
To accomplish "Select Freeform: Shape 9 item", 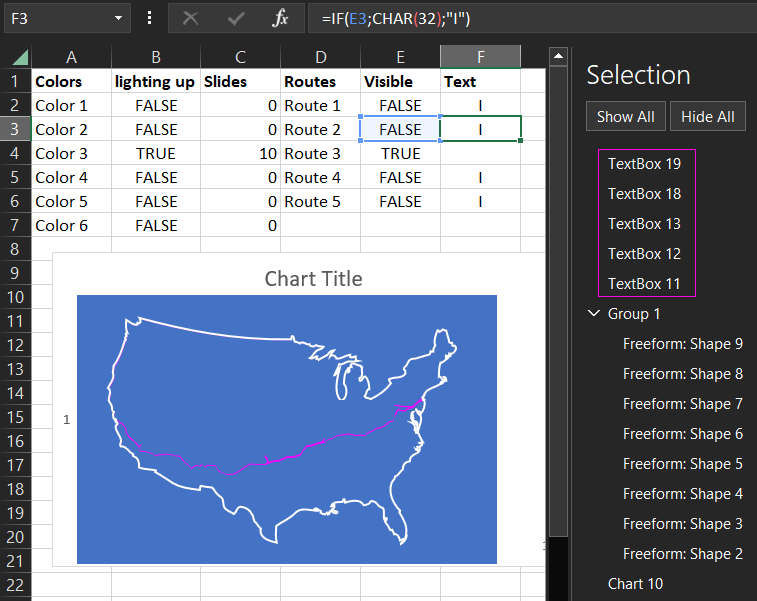I will tap(682, 344).
